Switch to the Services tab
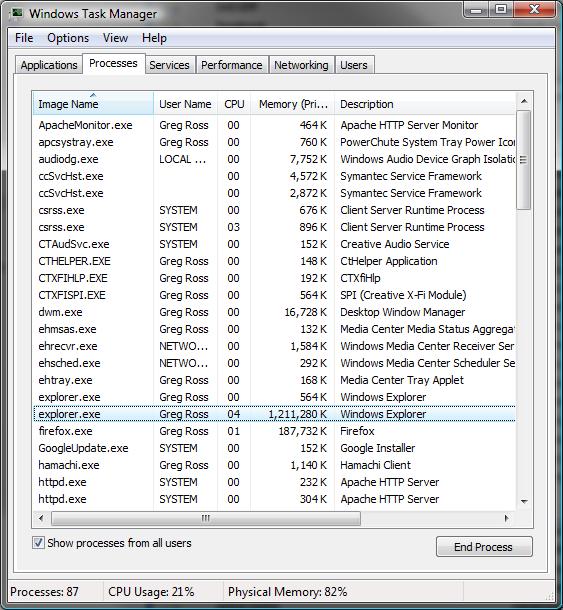 [169, 65]
